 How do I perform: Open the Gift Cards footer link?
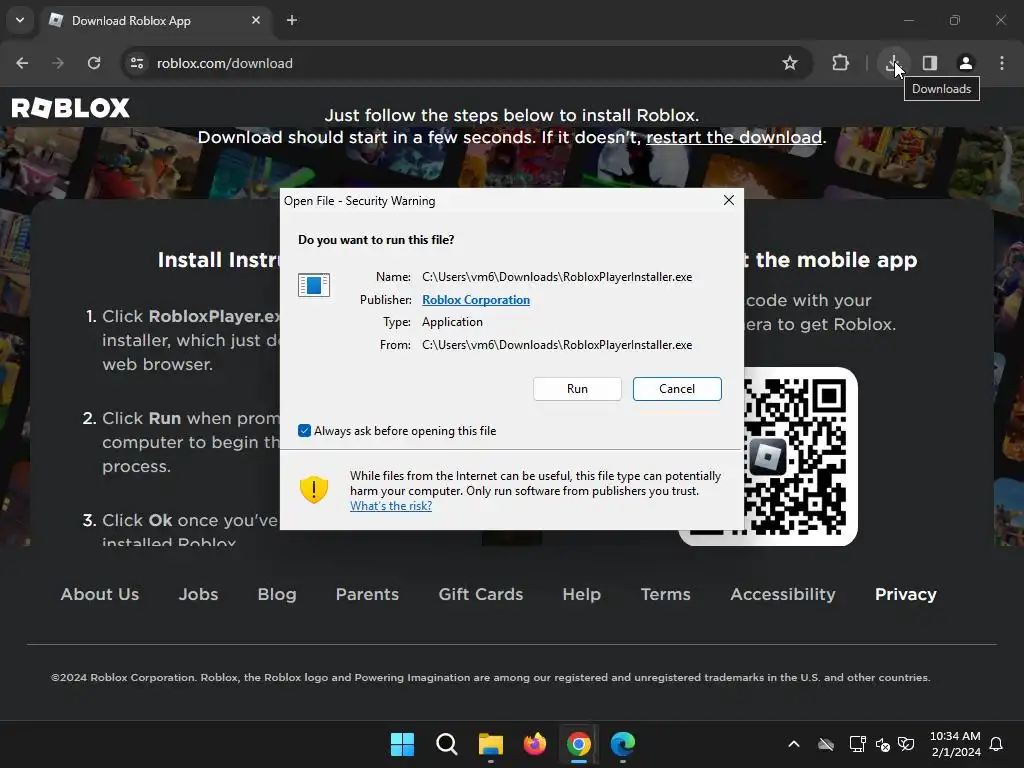point(481,594)
